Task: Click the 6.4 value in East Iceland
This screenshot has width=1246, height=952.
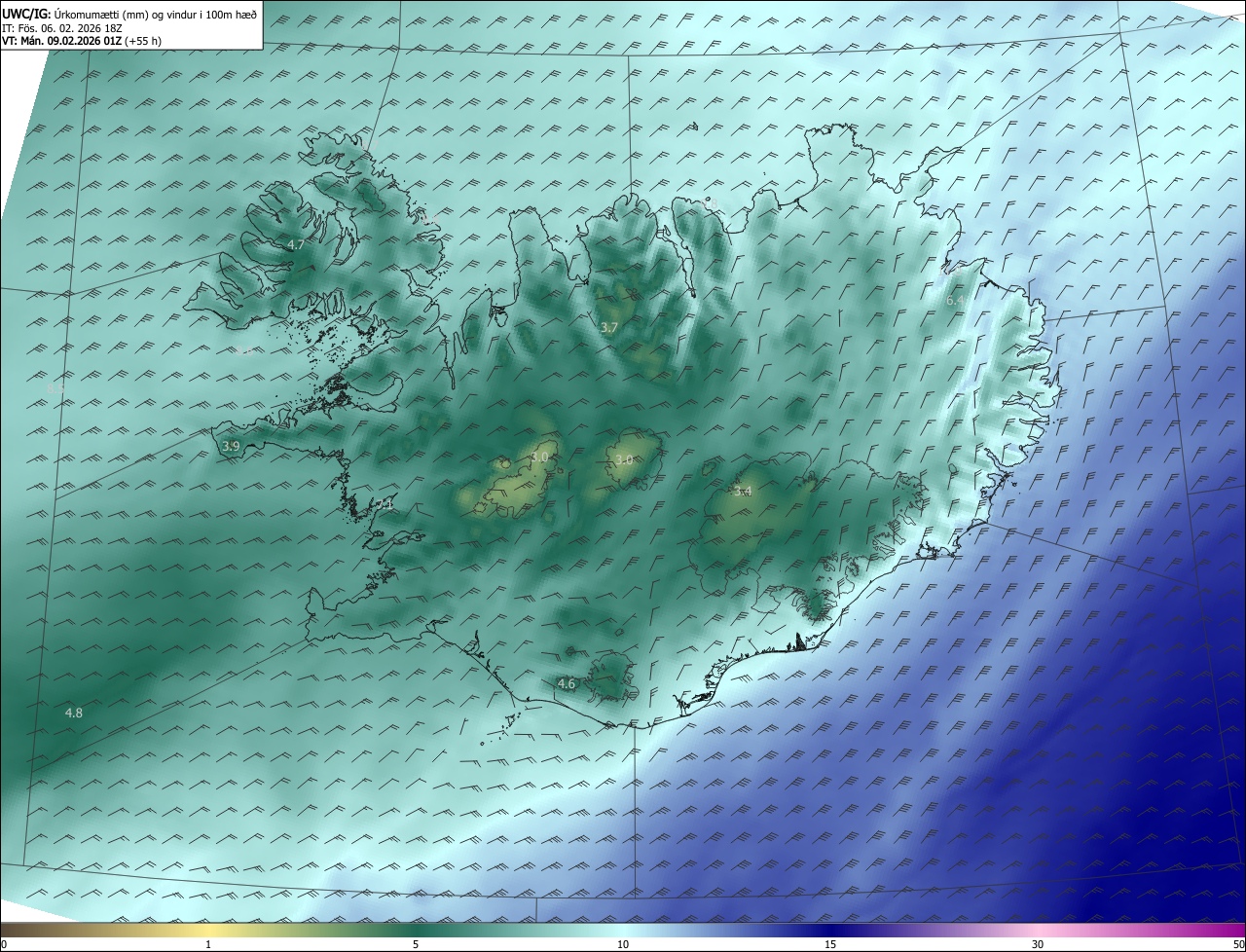Action: pos(955,301)
